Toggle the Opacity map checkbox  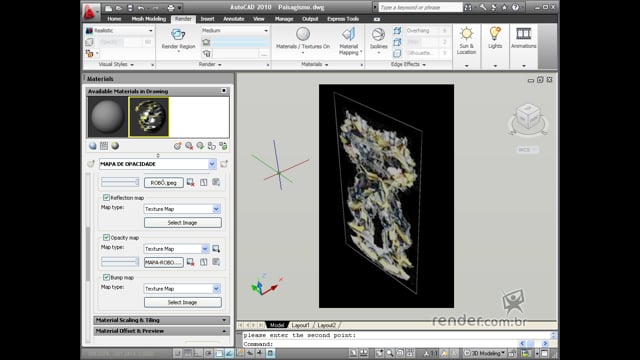[x=106, y=237]
